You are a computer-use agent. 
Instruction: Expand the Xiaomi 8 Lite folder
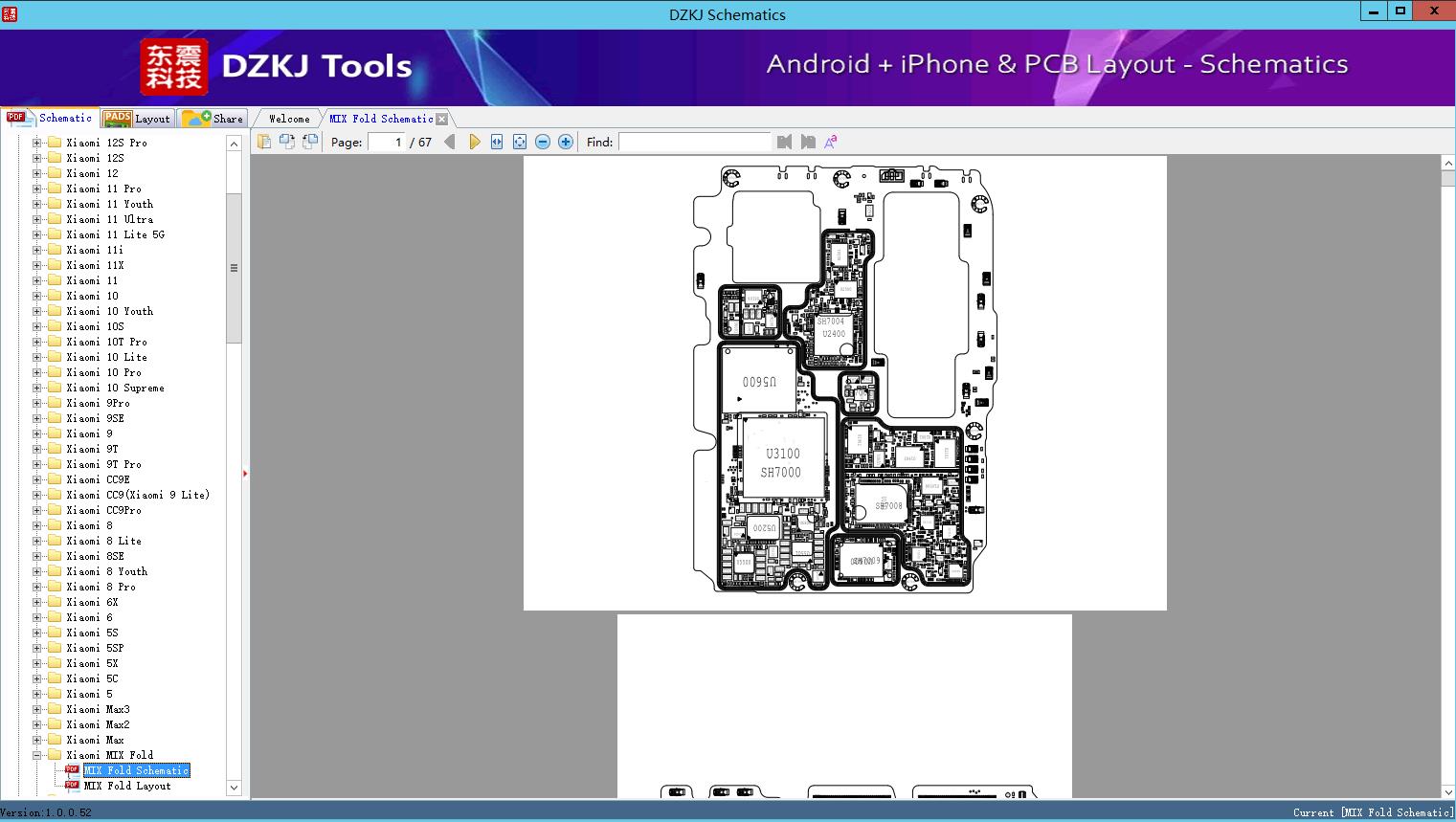coord(37,541)
